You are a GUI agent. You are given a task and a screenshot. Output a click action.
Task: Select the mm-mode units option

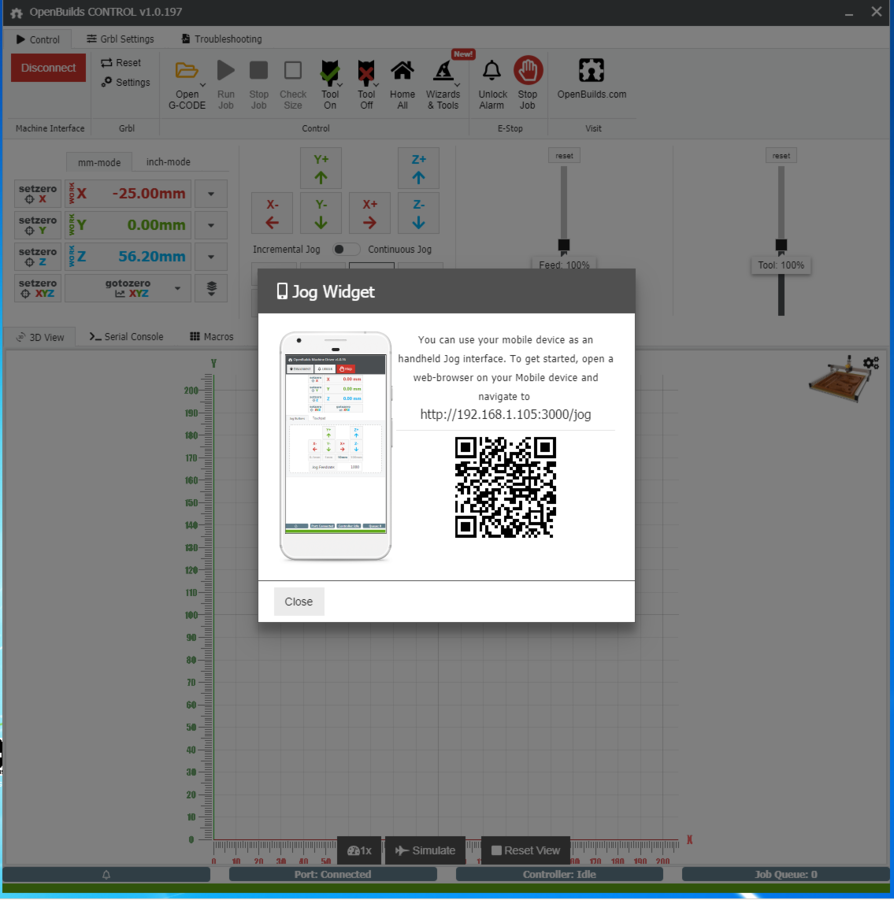99,163
